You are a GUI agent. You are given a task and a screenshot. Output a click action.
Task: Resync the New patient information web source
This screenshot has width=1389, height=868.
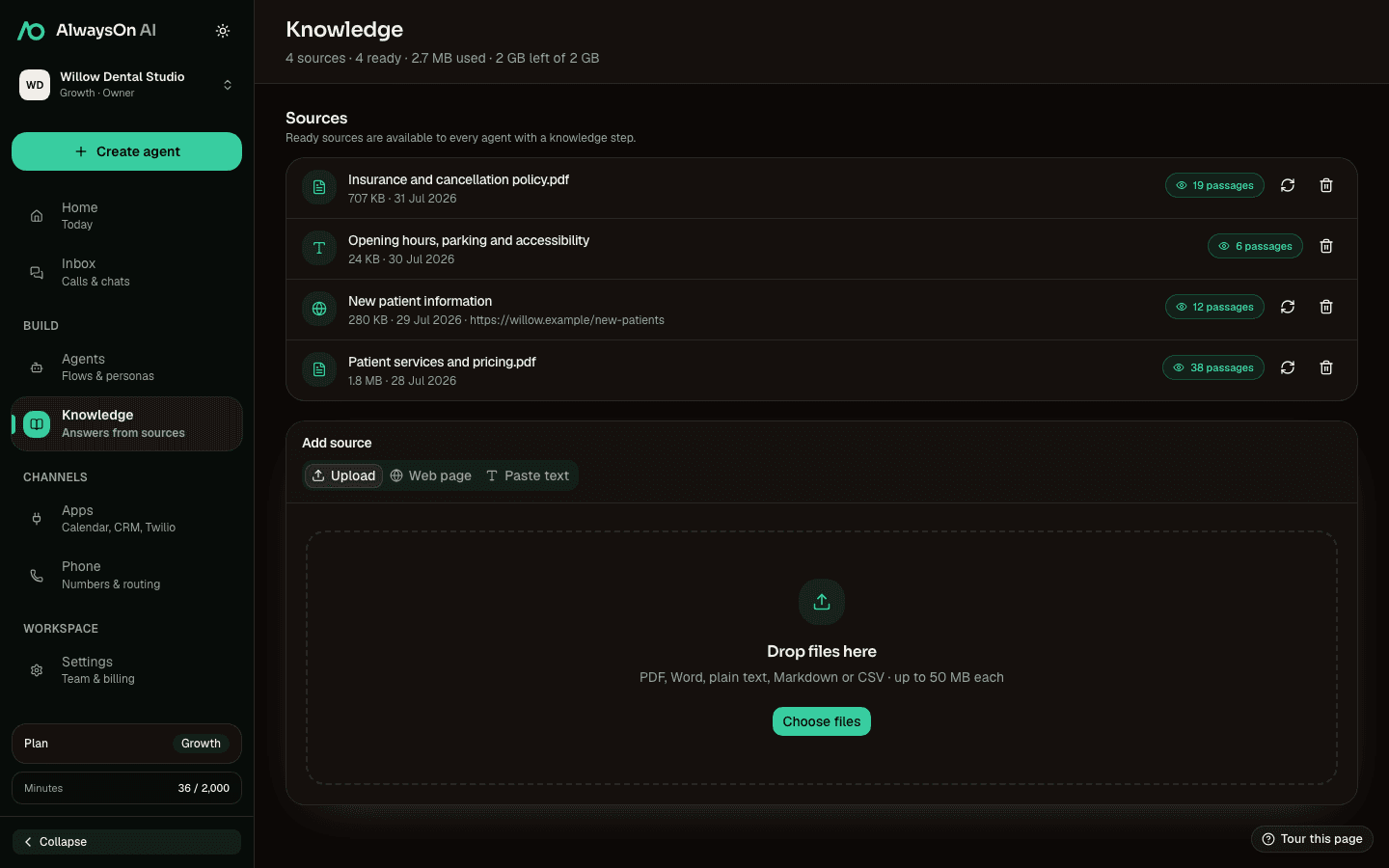pyautogui.click(x=1288, y=307)
